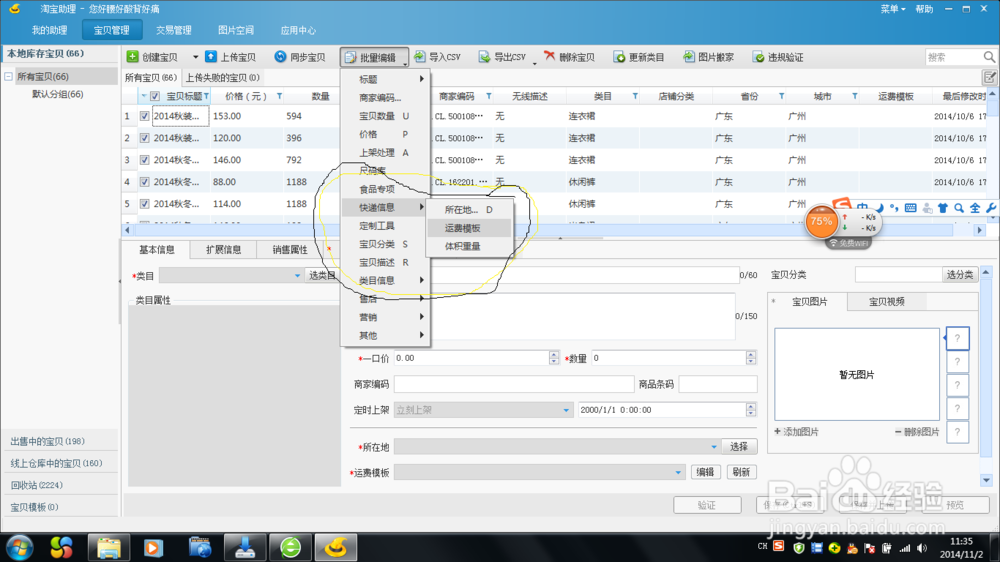
Task: Click the volume icon in system tray
Action: coord(922,548)
